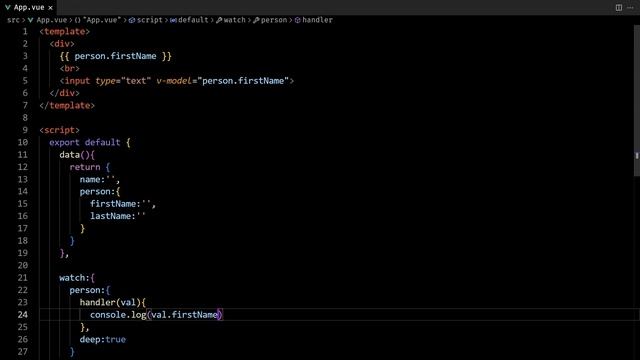Image resolution: width=640 pixels, height=360 pixels.
Task: Click the wrench icon before watch breadcrumb
Action: tap(219, 20)
